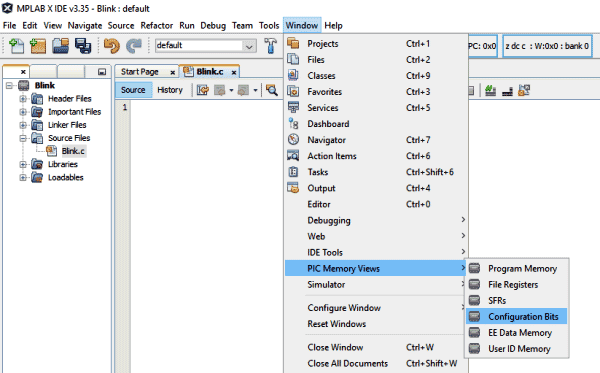Expand the Header Files folder
Image resolution: width=600 pixels, height=373 pixels.
tap(23, 99)
